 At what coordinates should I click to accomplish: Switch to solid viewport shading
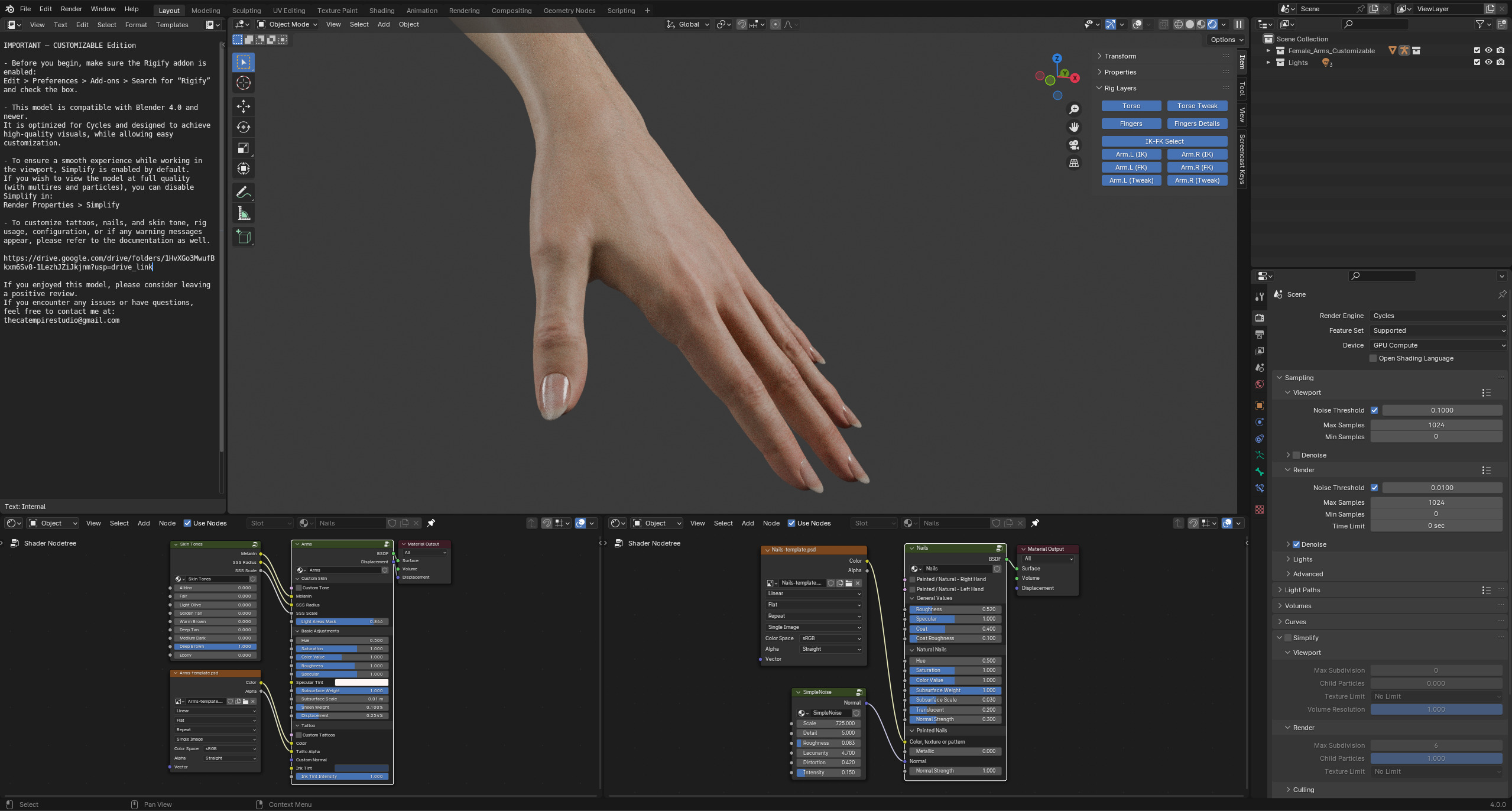click(x=1190, y=24)
